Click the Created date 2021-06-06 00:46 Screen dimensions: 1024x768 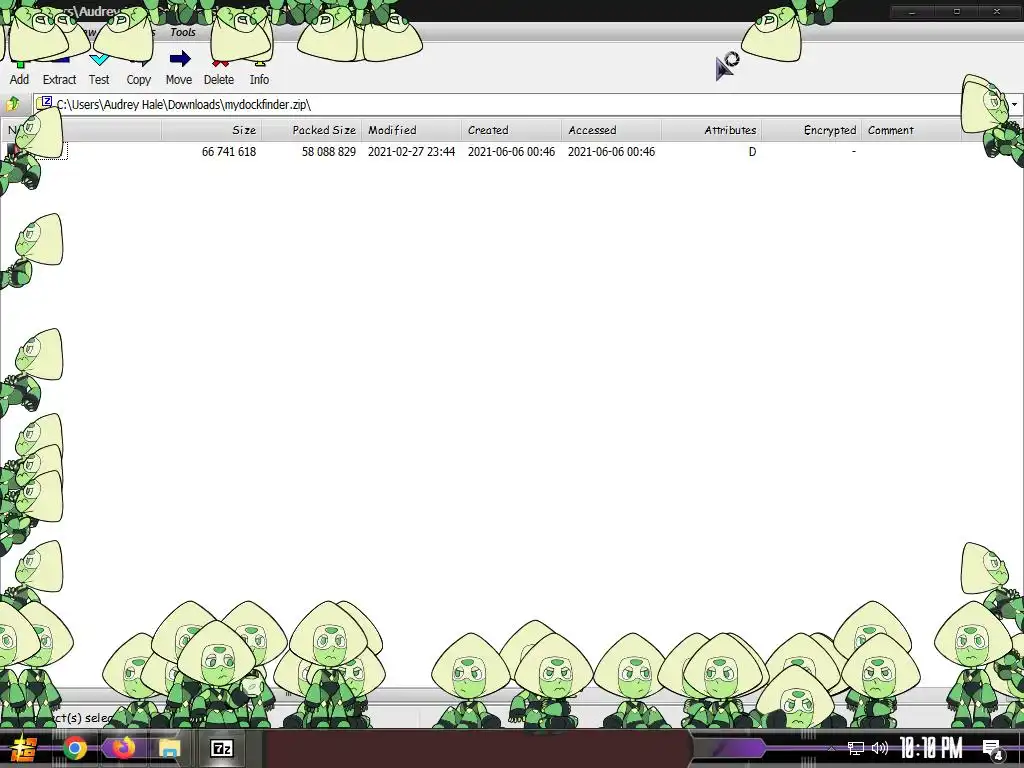[511, 152]
